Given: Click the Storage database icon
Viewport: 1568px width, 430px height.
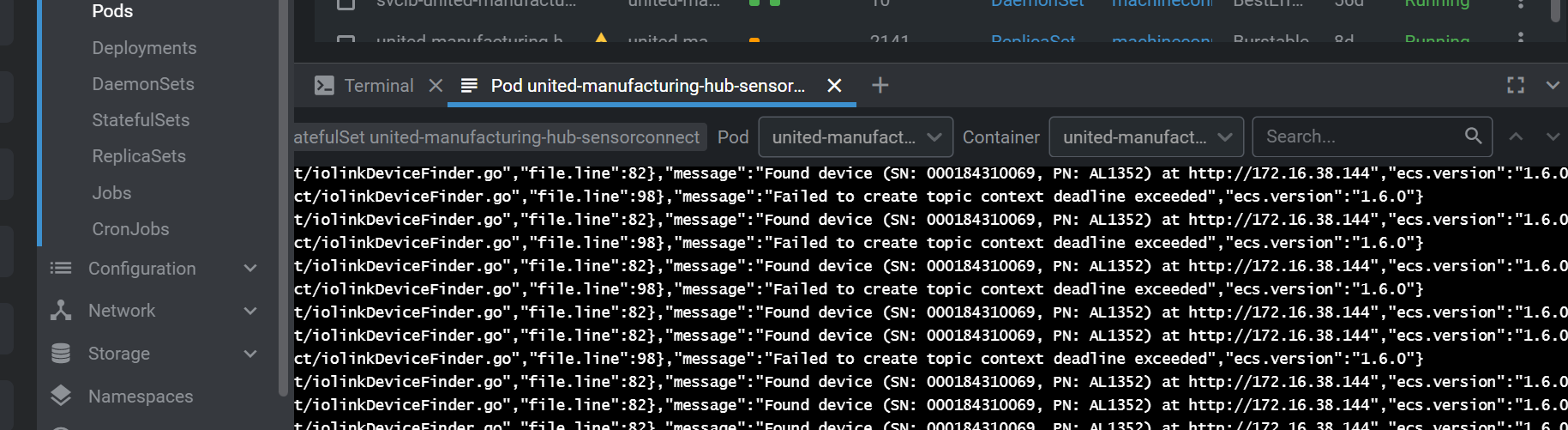Looking at the screenshot, I should [61, 354].
